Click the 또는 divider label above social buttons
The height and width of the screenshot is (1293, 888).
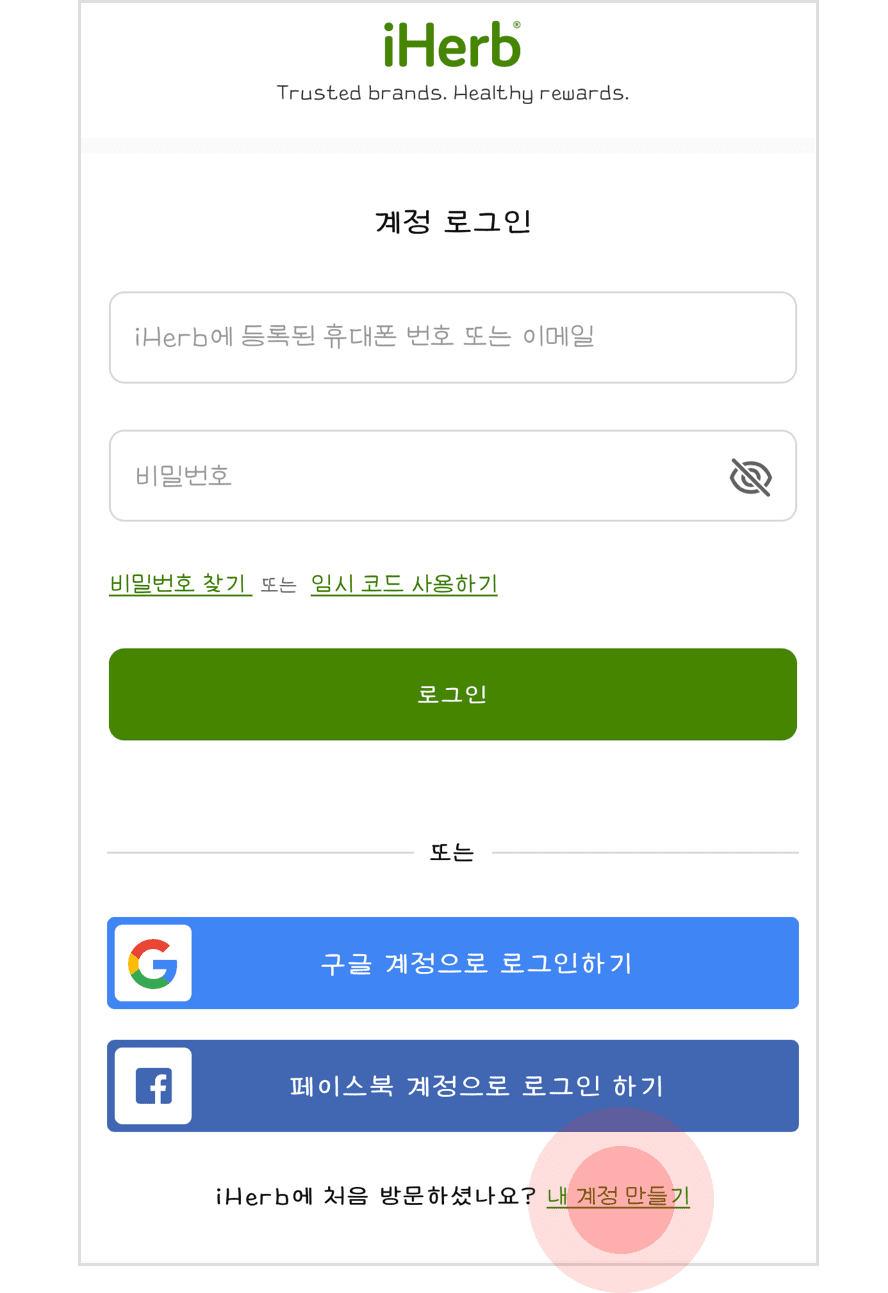pos(452,853)
